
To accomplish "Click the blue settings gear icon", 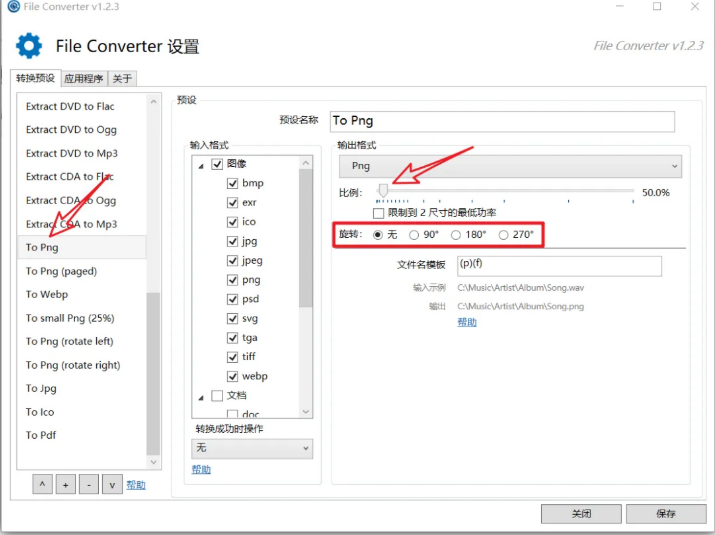I will [29, 46].
